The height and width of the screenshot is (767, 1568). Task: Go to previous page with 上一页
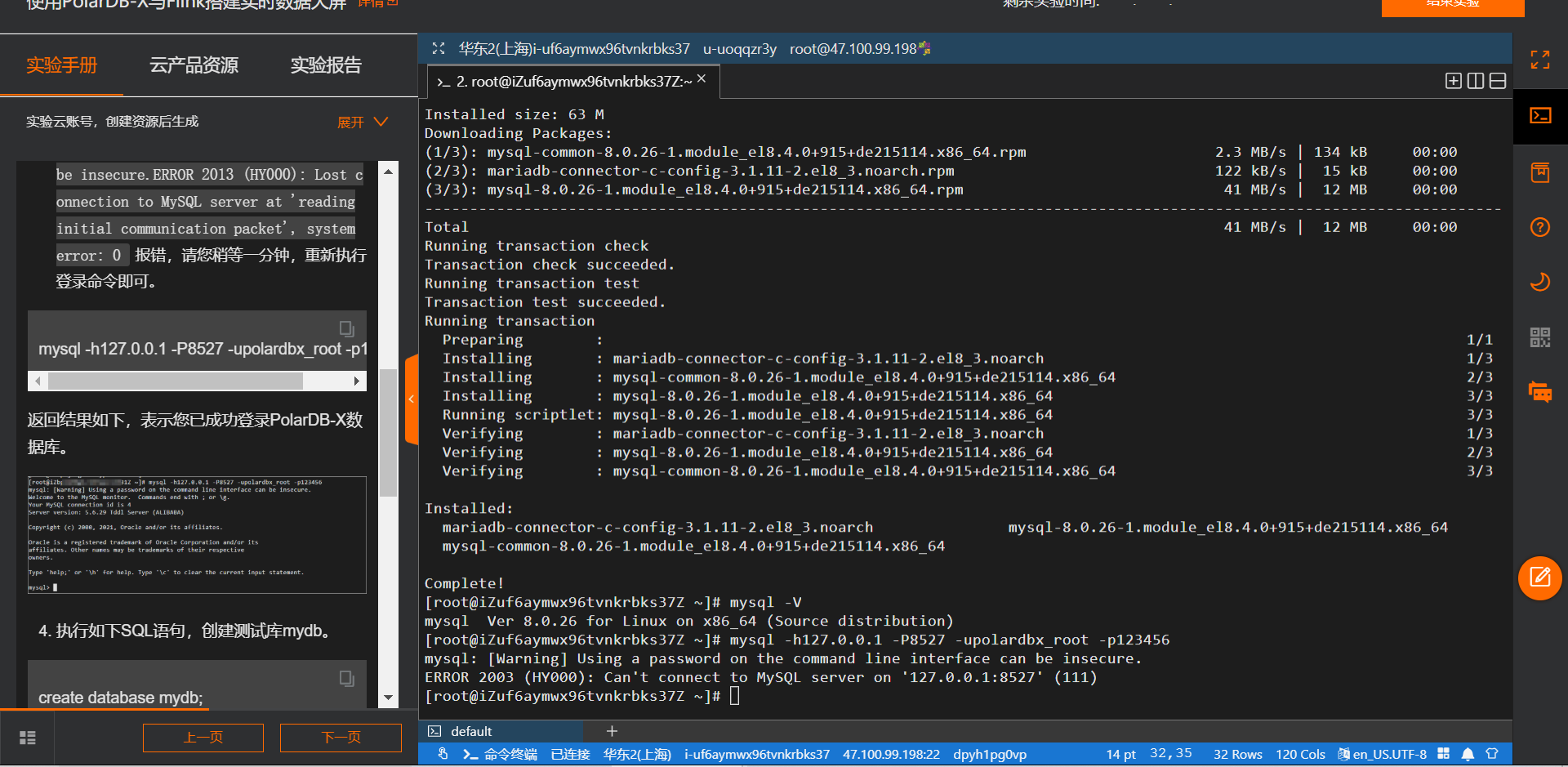coord(203,738)
